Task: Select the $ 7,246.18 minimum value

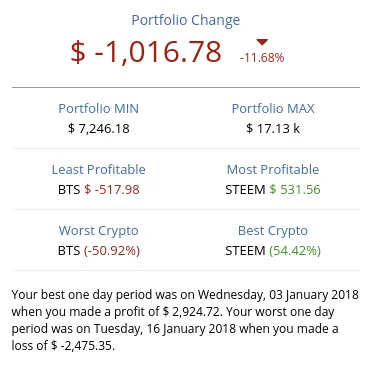Action: 99,128
